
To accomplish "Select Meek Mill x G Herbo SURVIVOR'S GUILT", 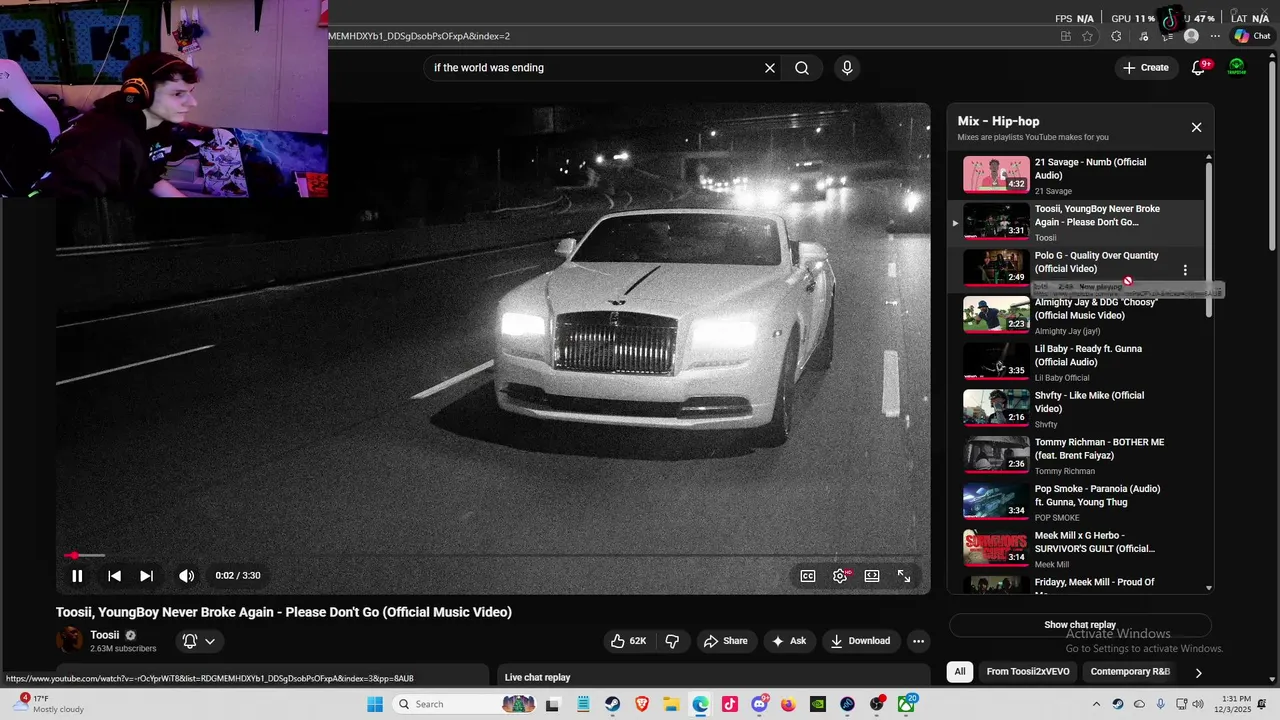I will [x=1076, y=548].
